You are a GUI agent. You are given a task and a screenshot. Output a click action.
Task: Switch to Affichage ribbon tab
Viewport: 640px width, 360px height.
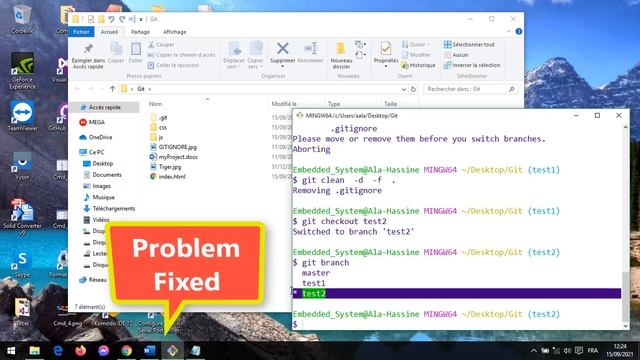point(175,32)
